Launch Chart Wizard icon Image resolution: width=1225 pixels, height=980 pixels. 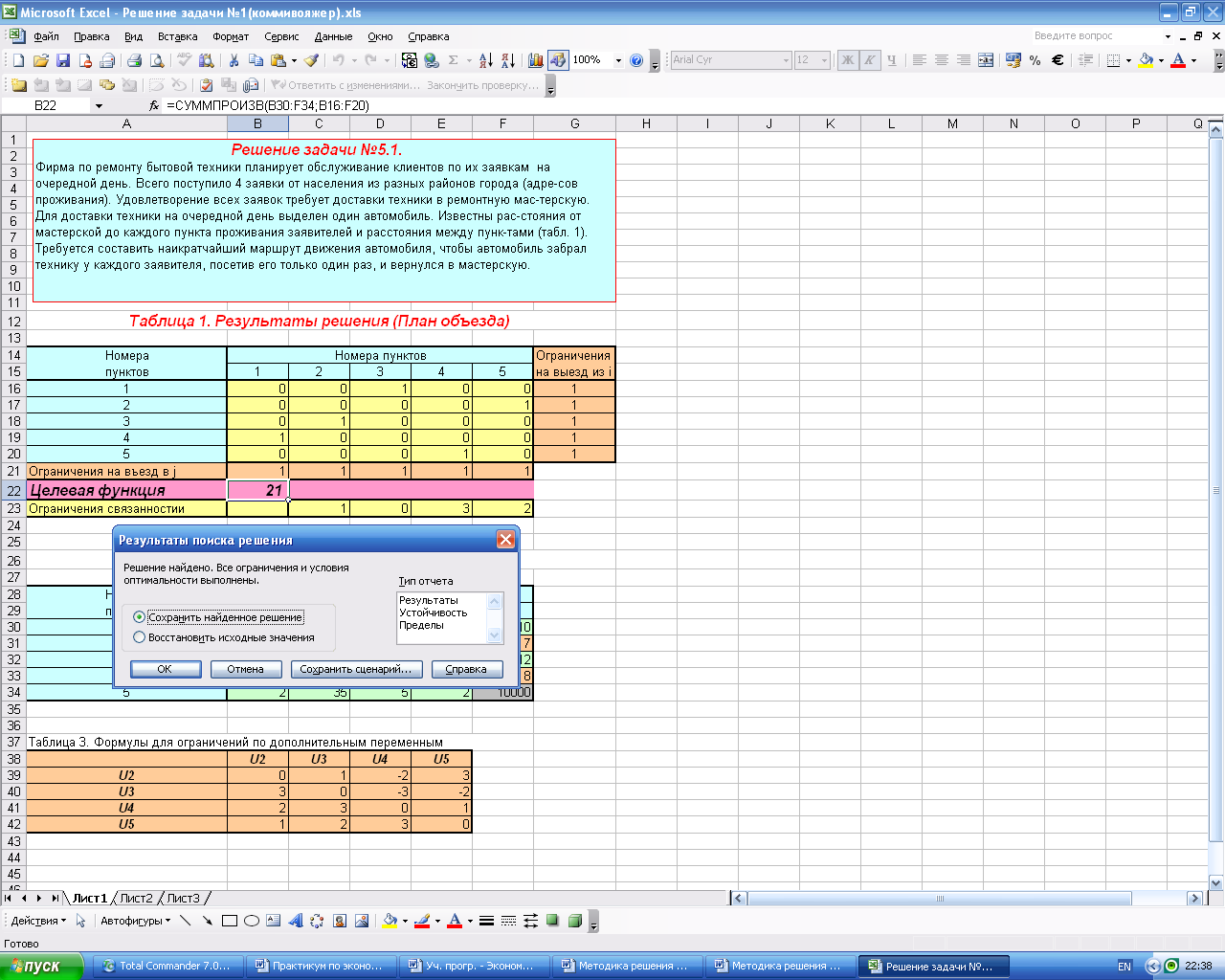click(x=535, y=60)
